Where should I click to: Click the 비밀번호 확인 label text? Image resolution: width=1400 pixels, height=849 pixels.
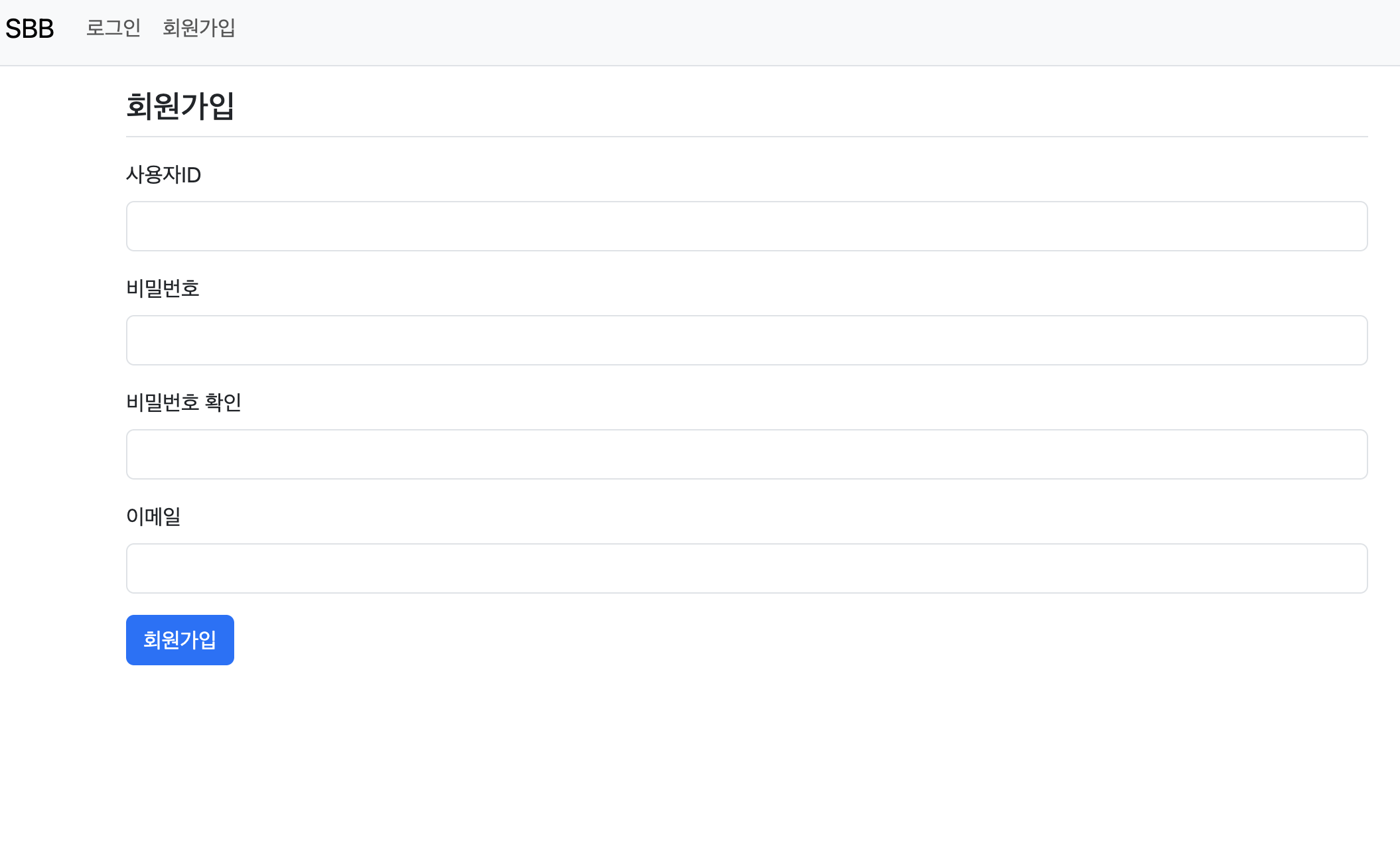pyautogui.click(x=184, y=403)
